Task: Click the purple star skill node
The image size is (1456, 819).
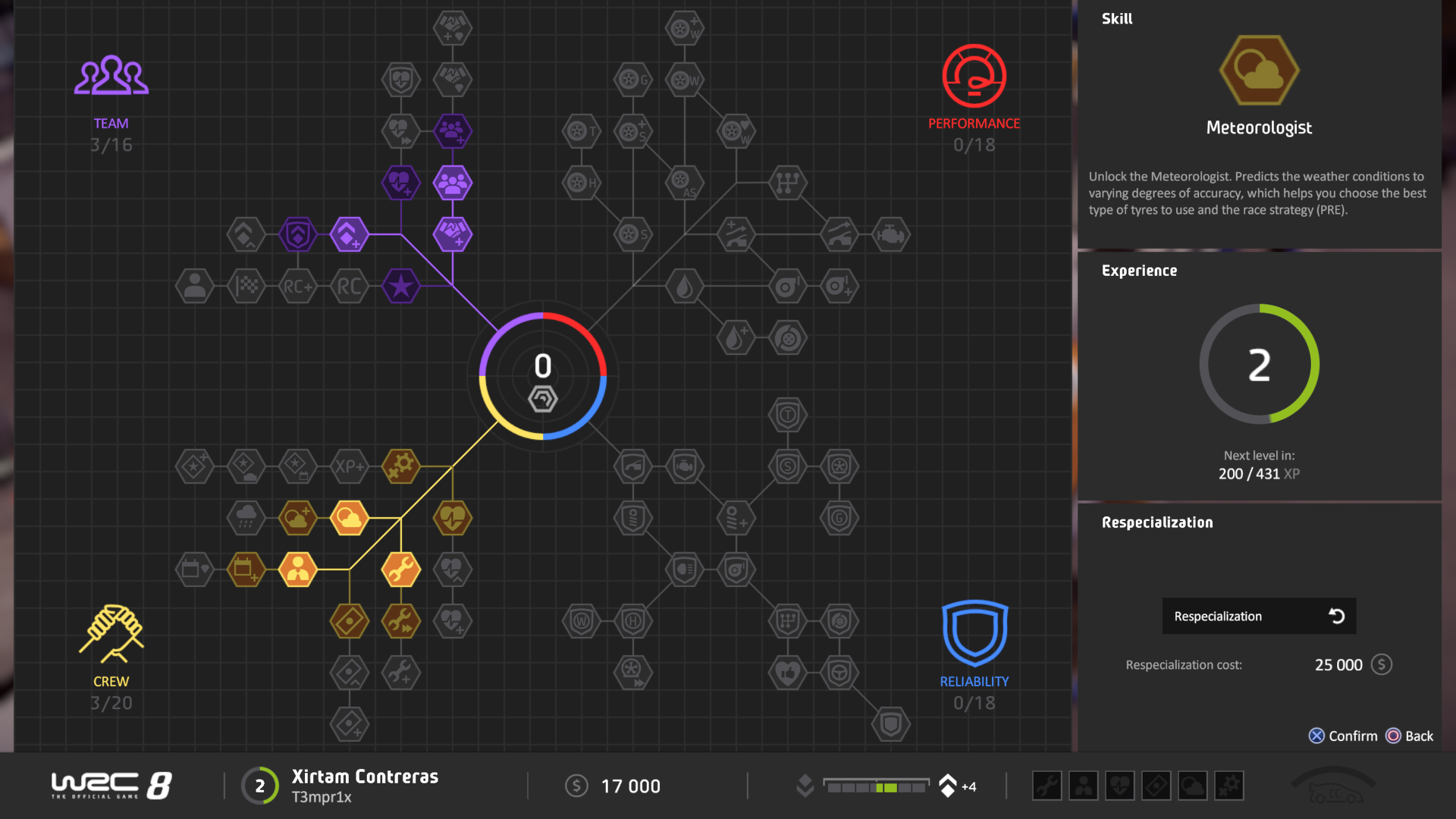Action: [x=401, y=287]
